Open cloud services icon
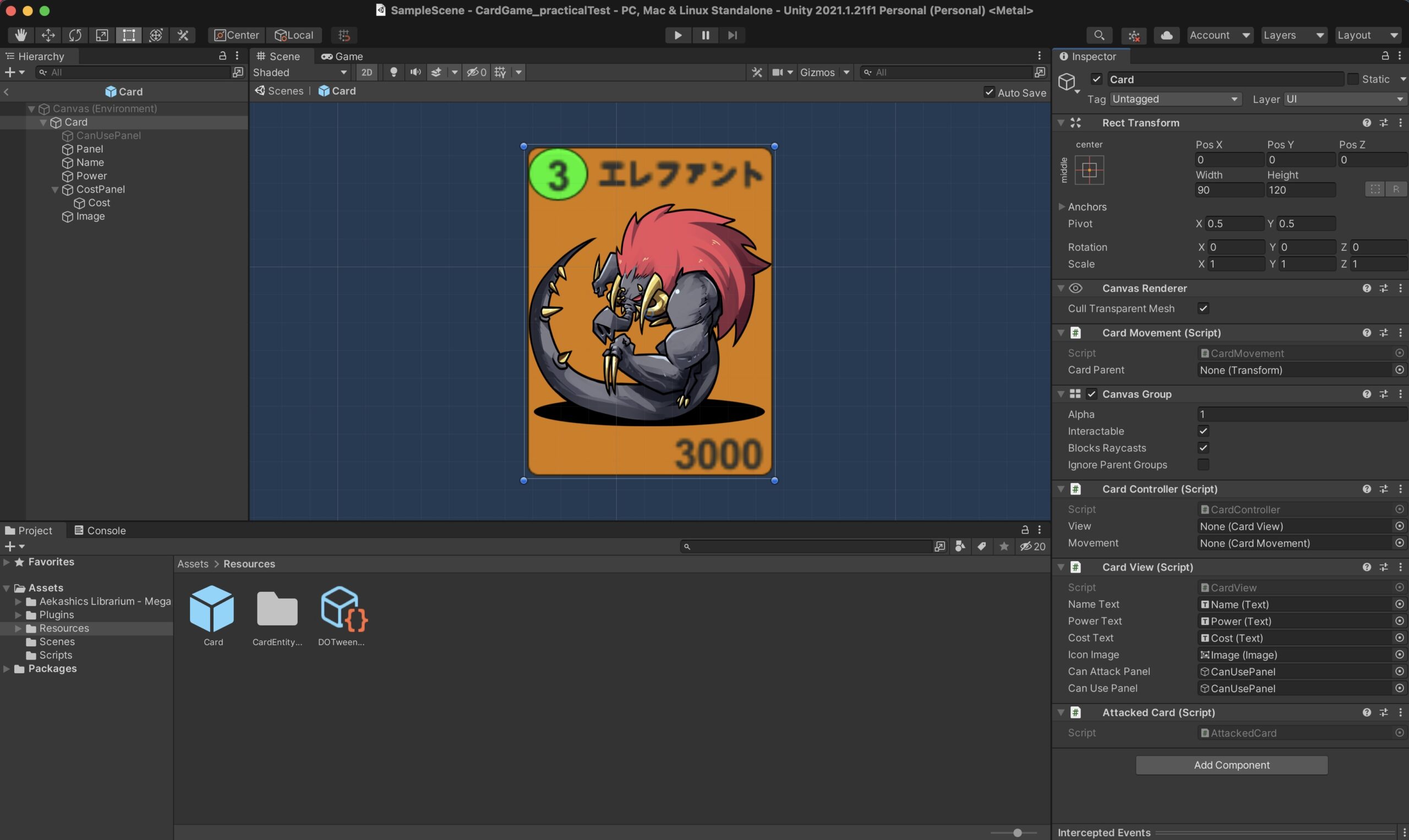This screenshot has width=1409, height=840. coord(1166,35)
